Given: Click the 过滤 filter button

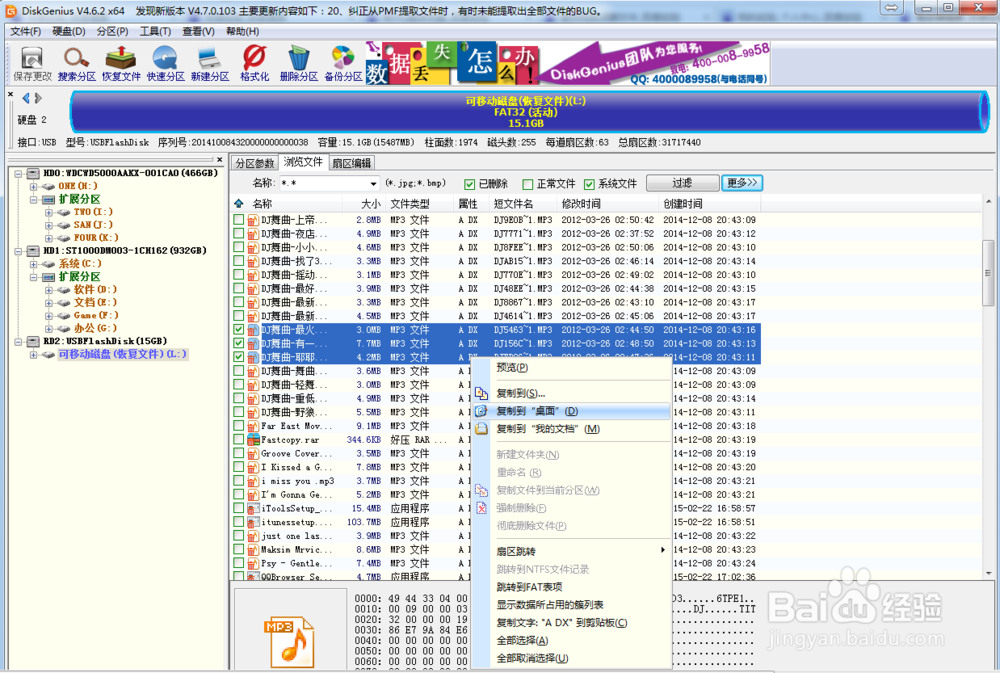Looking at the screenshot, I should (x=682, y=183).
